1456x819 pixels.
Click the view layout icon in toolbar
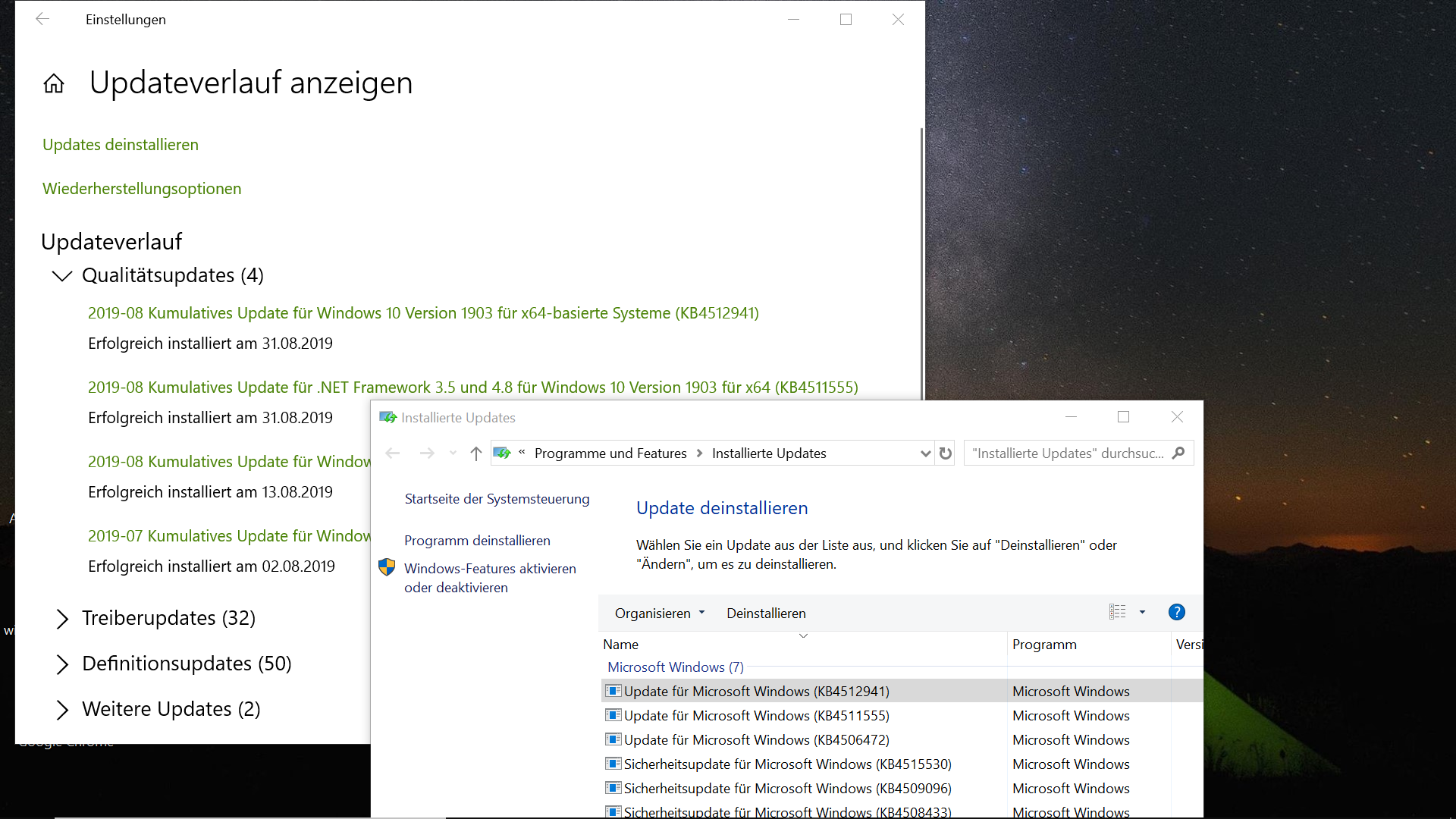pyautogui.click(x=1117, y=613)
